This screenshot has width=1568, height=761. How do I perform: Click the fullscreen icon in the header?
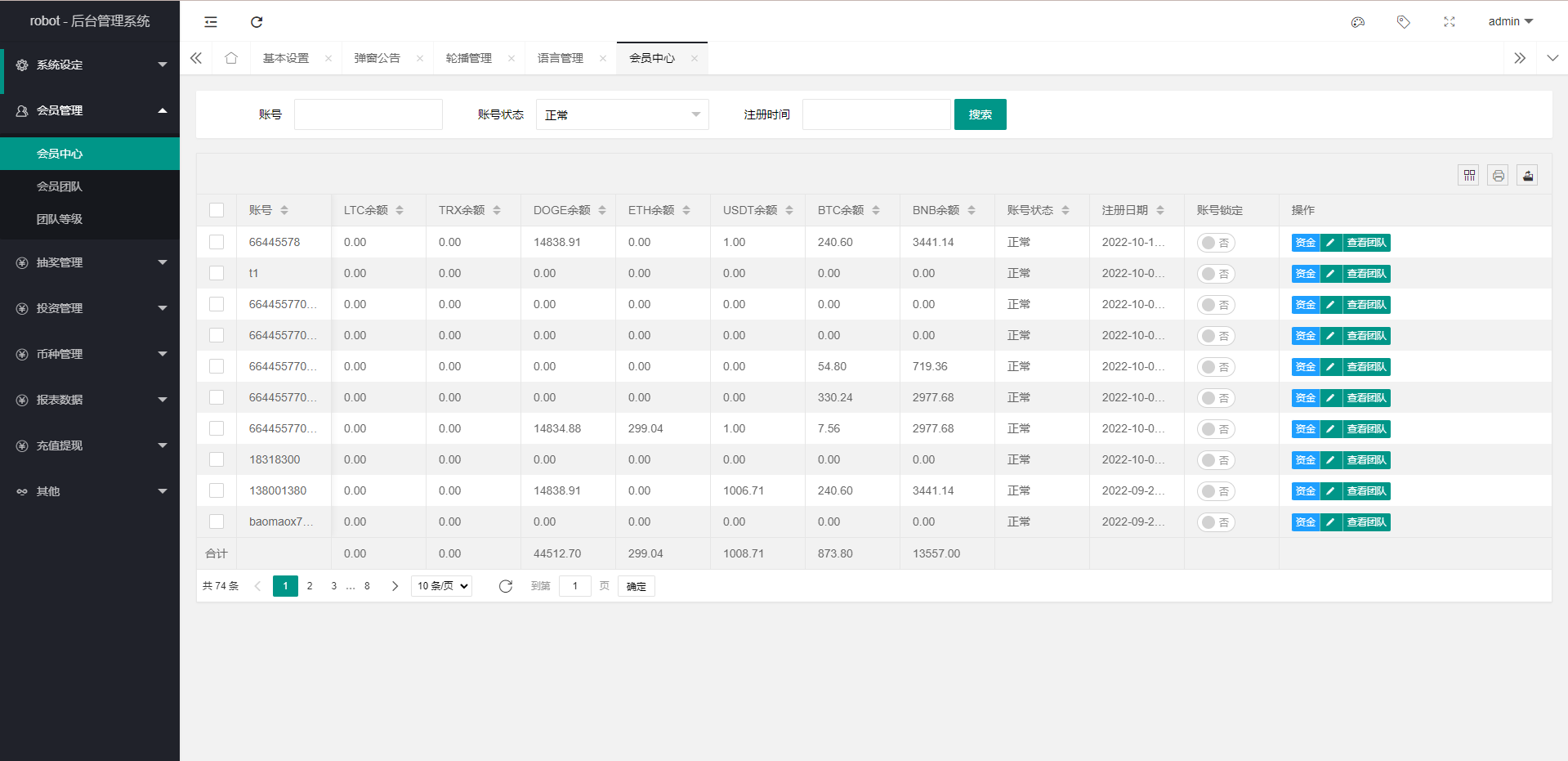coord(1449,22)
